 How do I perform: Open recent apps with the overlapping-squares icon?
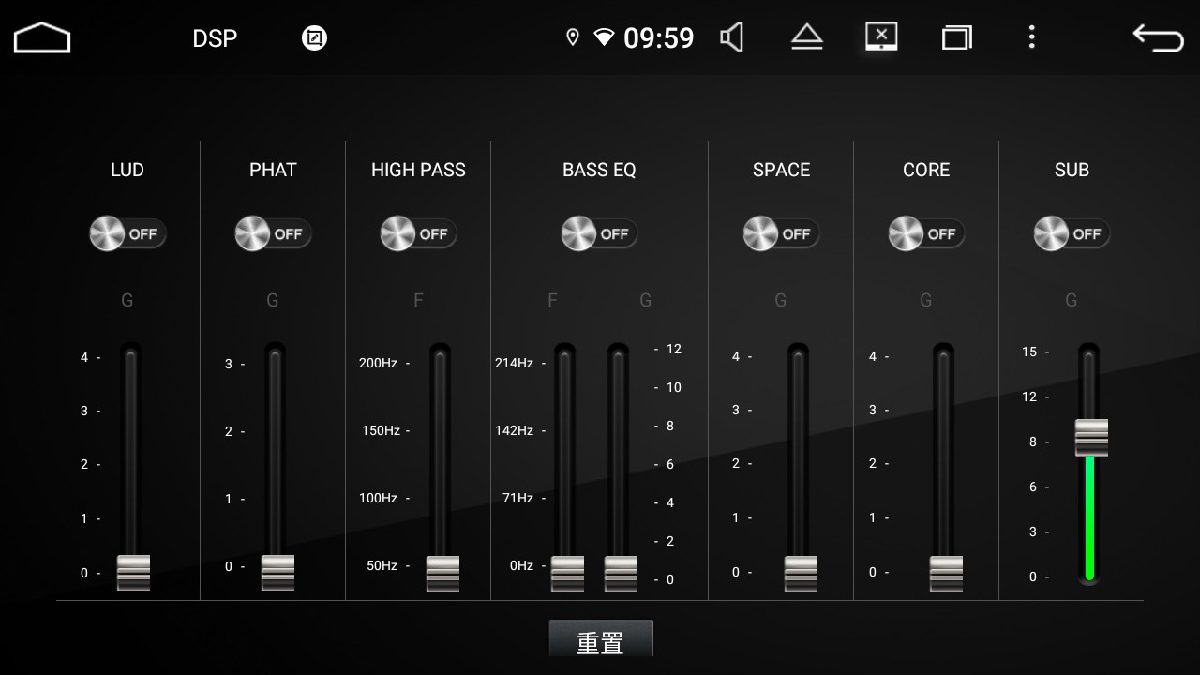tap(956, 37)
